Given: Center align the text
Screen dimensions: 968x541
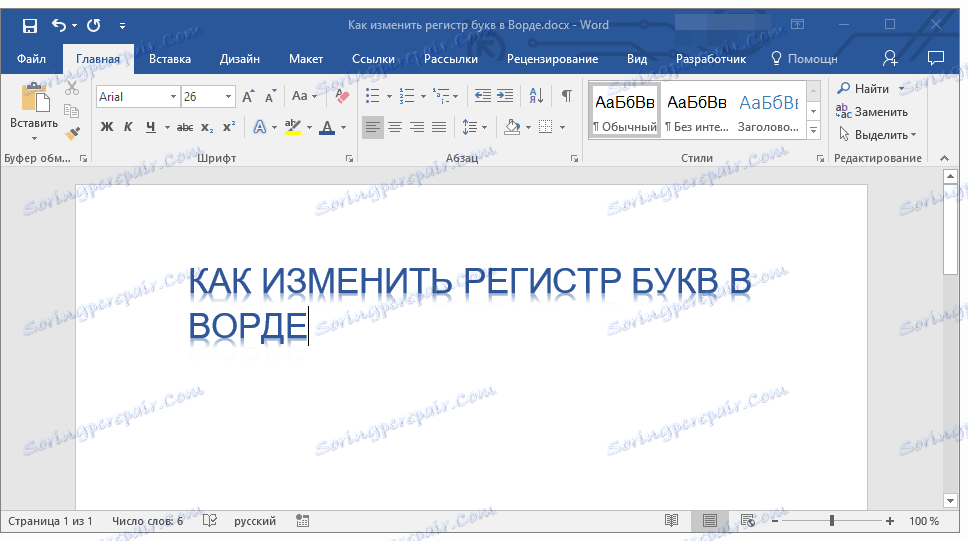Looking at the screenshot, I should pyautogui.click(x=395, y=127).
